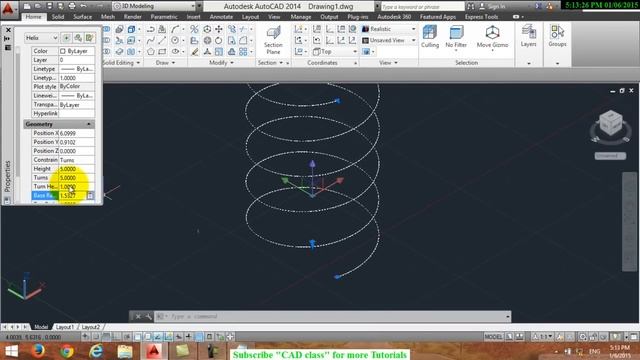This screenshot has width=640, height=360.
Task: Open Firefox from the taskbar
Action: (39, 351)
